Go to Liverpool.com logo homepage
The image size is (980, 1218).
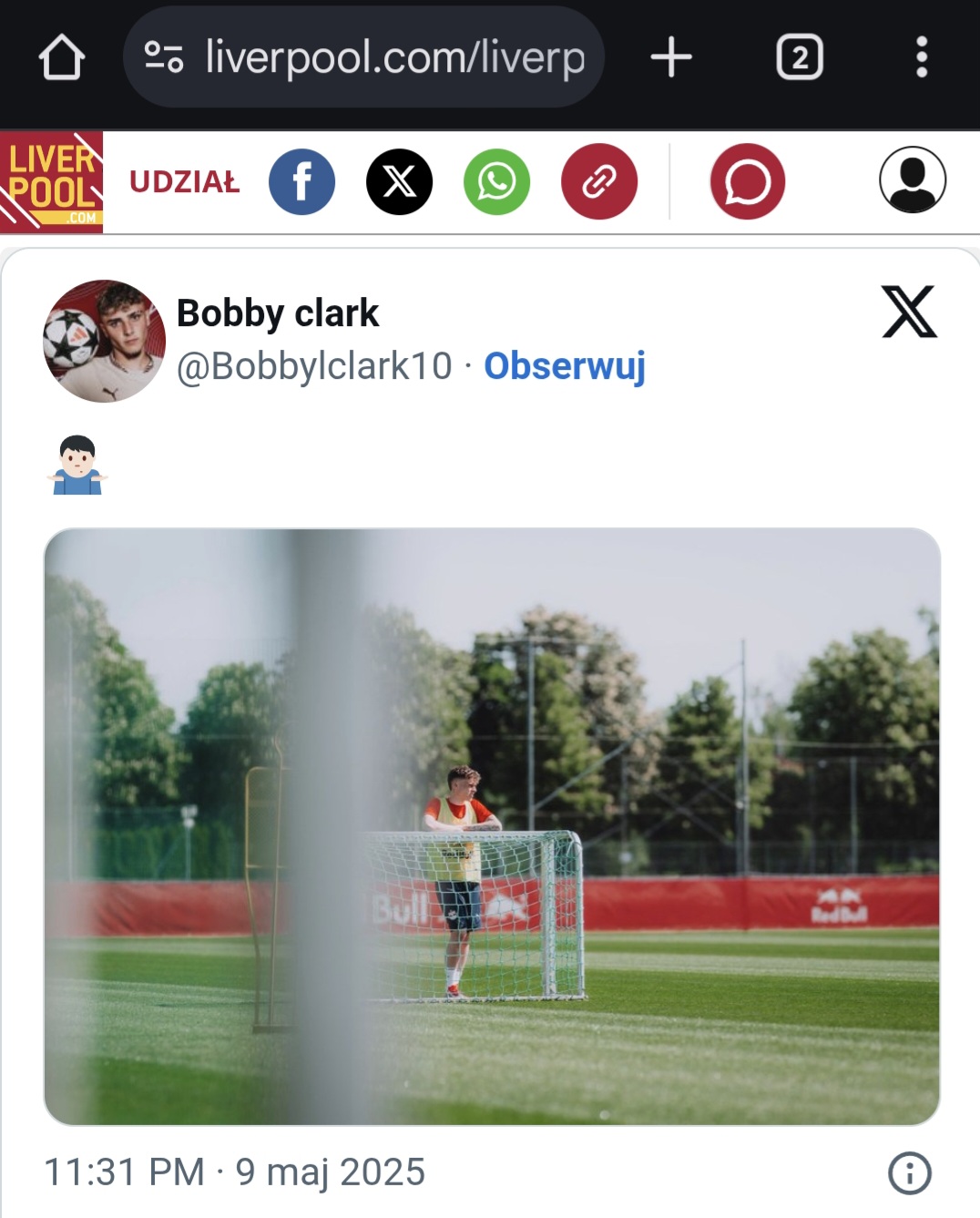tap(51, 182)
